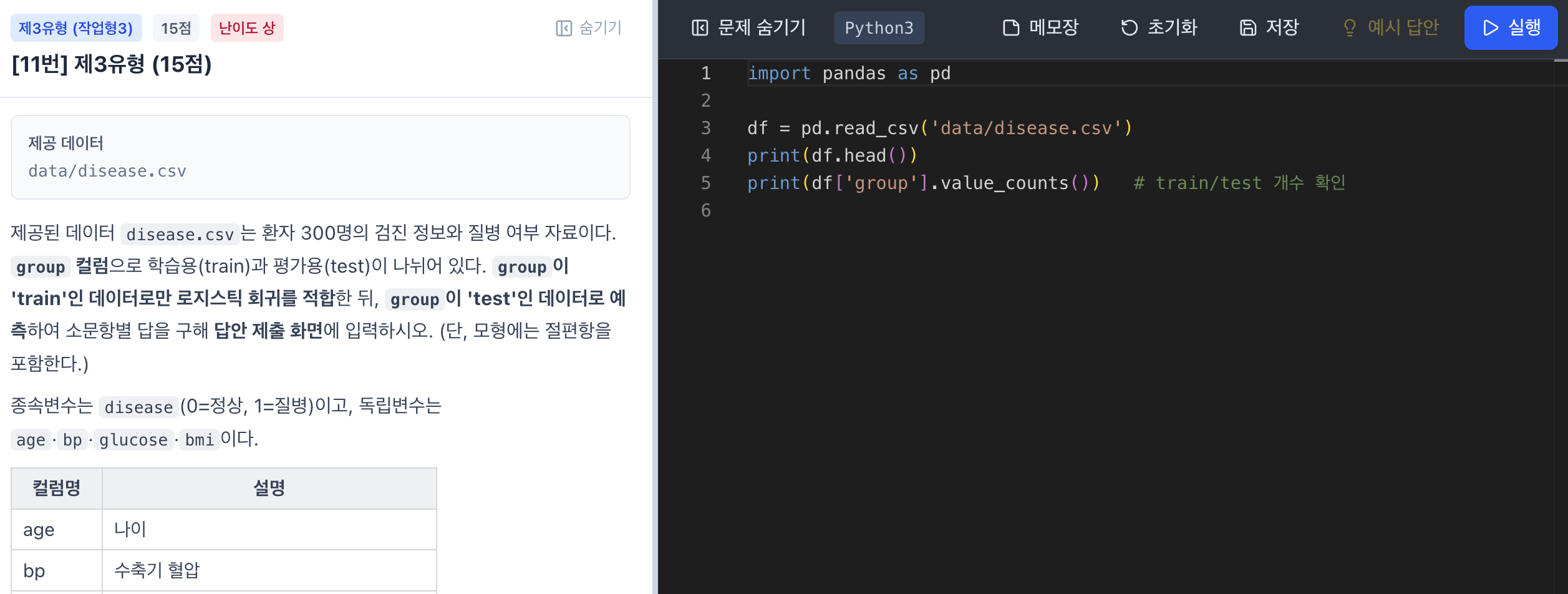Click the disease.csv code chip in the paragraph

[180, 234]
